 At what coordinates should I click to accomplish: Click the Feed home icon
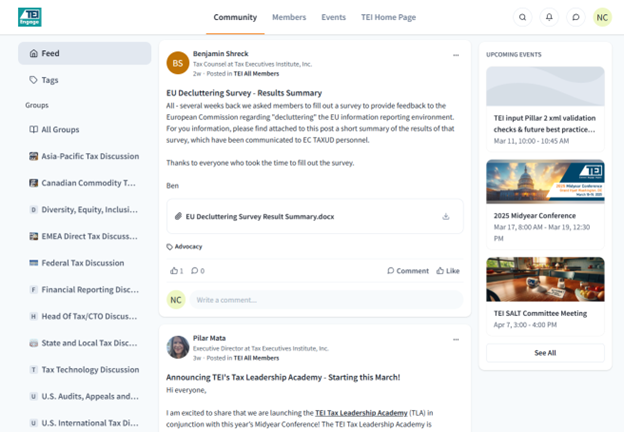[34, 53]
